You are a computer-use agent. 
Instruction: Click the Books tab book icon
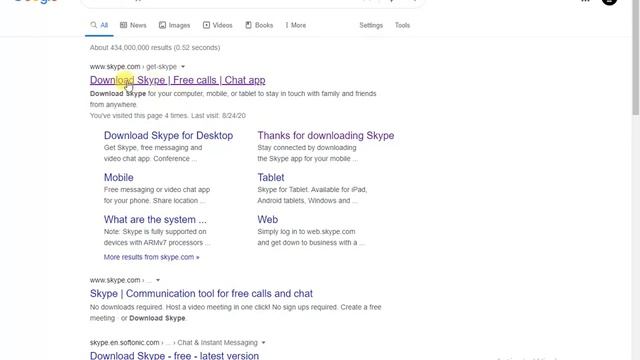pyautogui.click(x=248, y=25)
